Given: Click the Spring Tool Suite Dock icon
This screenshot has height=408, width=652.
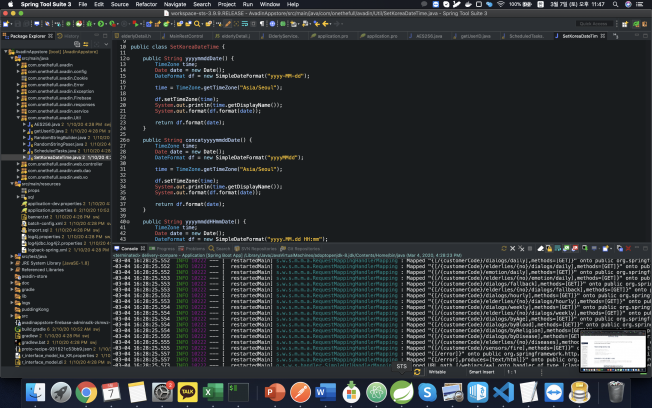Looking at the screenshot, I should pyautogui.click(x=402, y=391).
